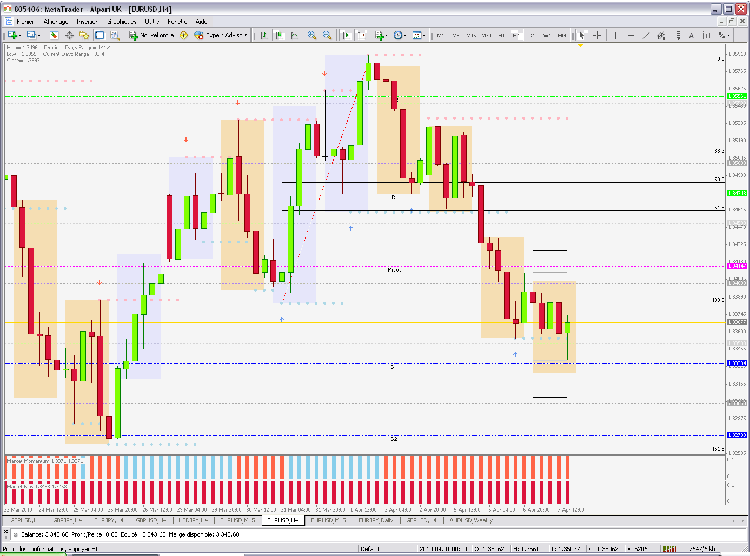Viewport: 750px width, 556px height.
Task: Select the M5 timeframe
Action: click(456, 35)
